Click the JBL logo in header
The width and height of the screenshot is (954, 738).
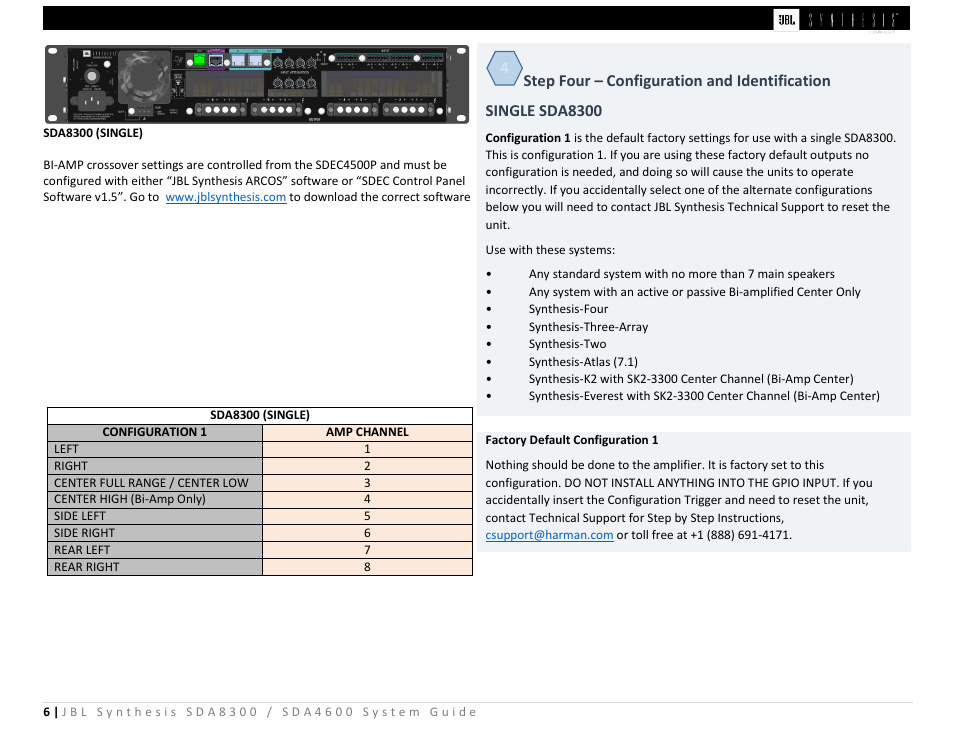pos(786,19)
